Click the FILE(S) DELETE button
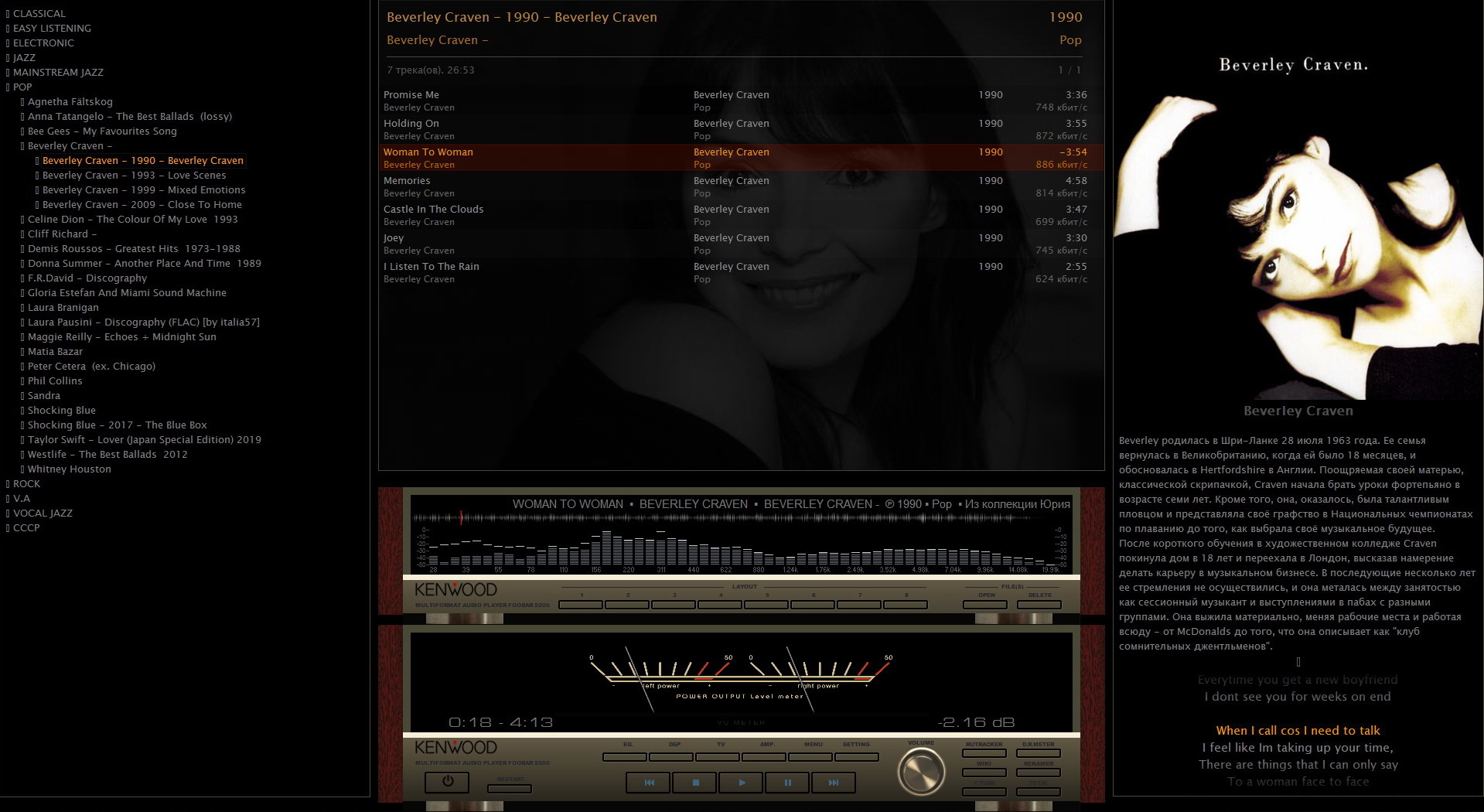The height and width of the screenshot is (812, 1484). click(x=1039, y=605)
